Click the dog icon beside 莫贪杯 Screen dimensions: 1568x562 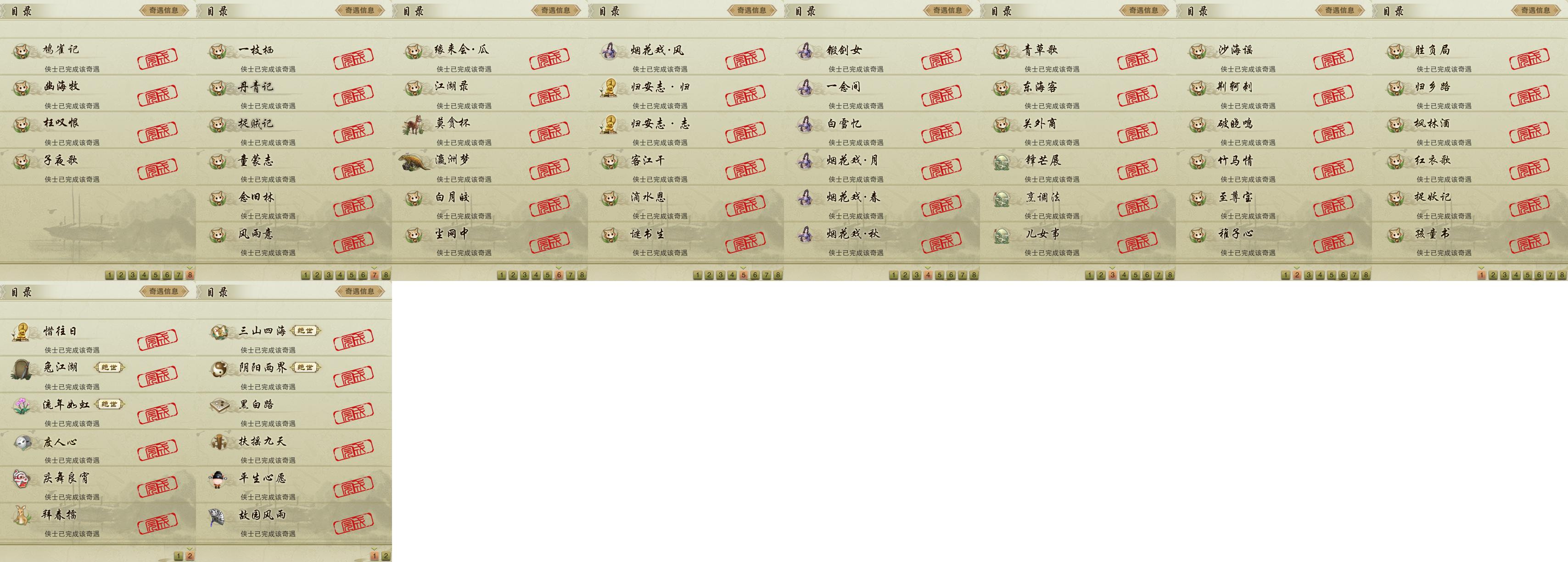pyautogui.click(x=413, y=125)
